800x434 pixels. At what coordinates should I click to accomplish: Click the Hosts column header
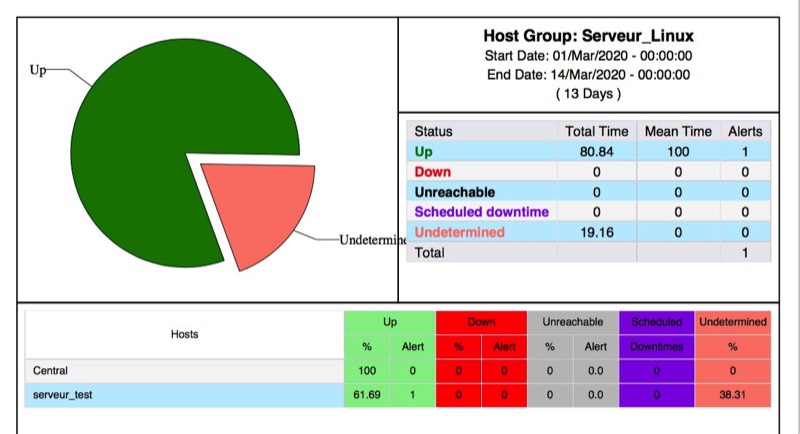184,334
